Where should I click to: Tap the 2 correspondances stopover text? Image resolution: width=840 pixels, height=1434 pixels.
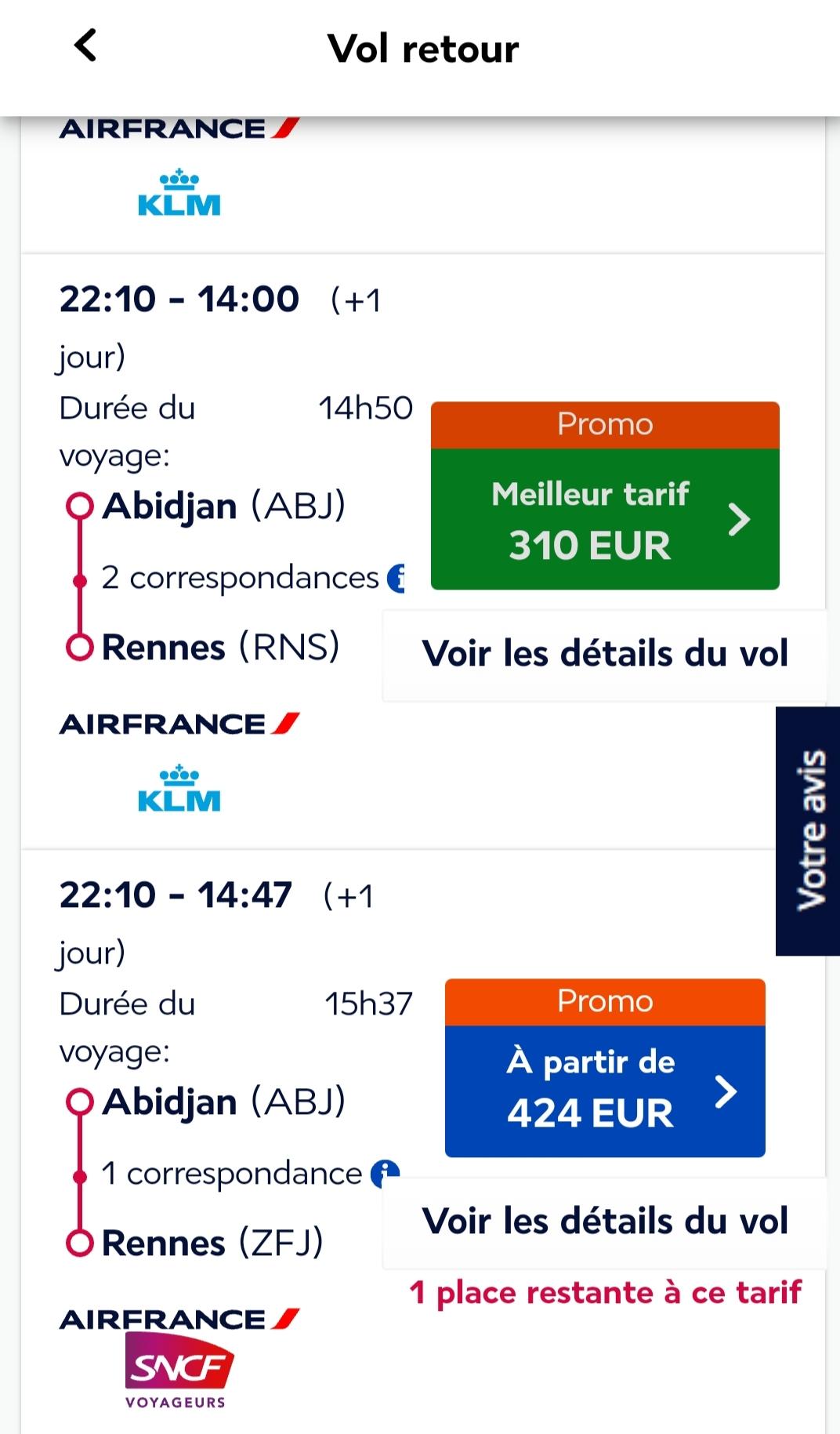click(x=240, y=578)
